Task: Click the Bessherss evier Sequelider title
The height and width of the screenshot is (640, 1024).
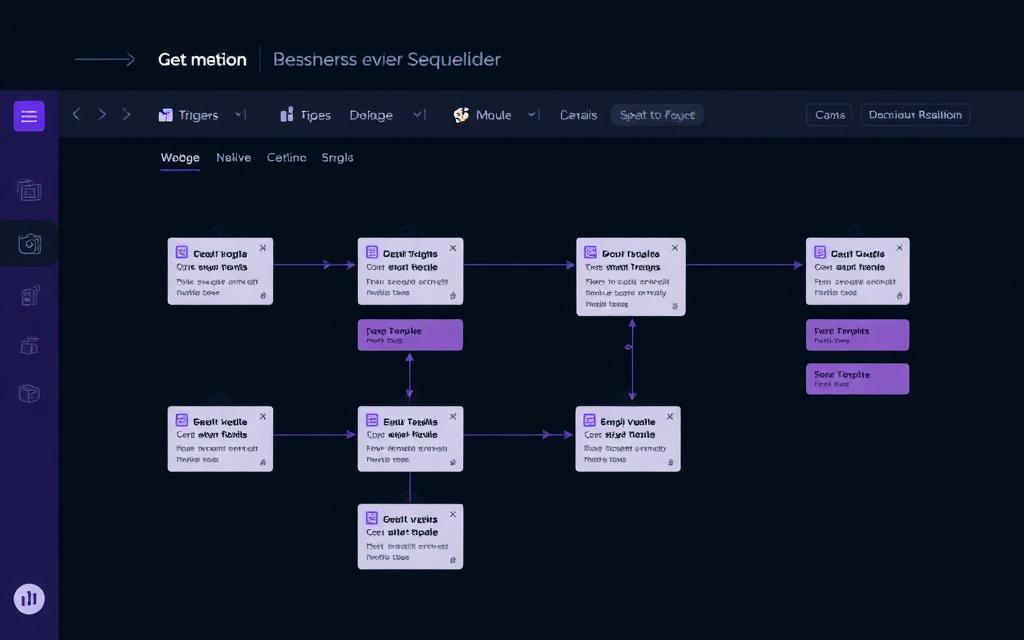Action: 387,59
